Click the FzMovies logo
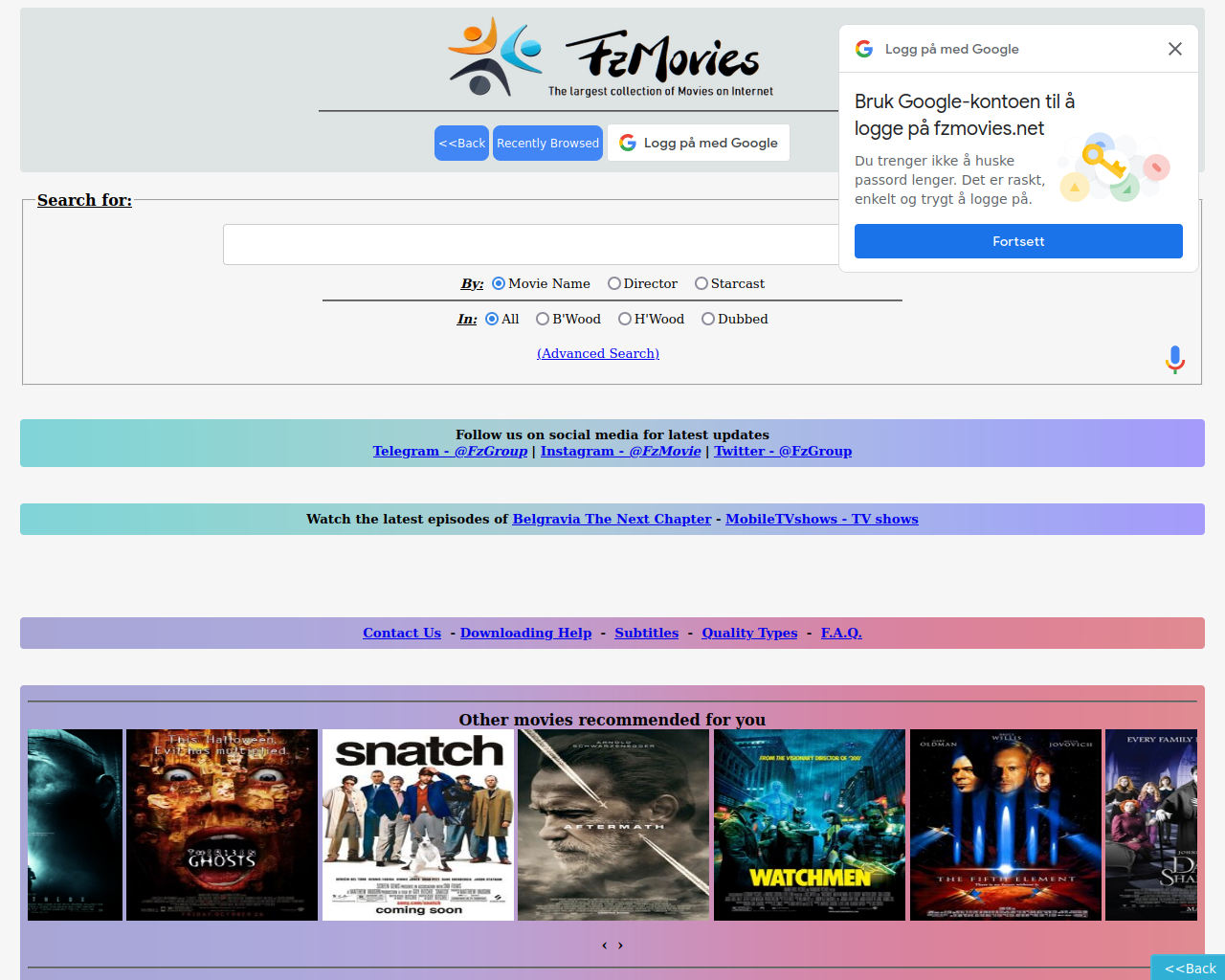Screen dimensions: 1225x980 tap(612, 57)
